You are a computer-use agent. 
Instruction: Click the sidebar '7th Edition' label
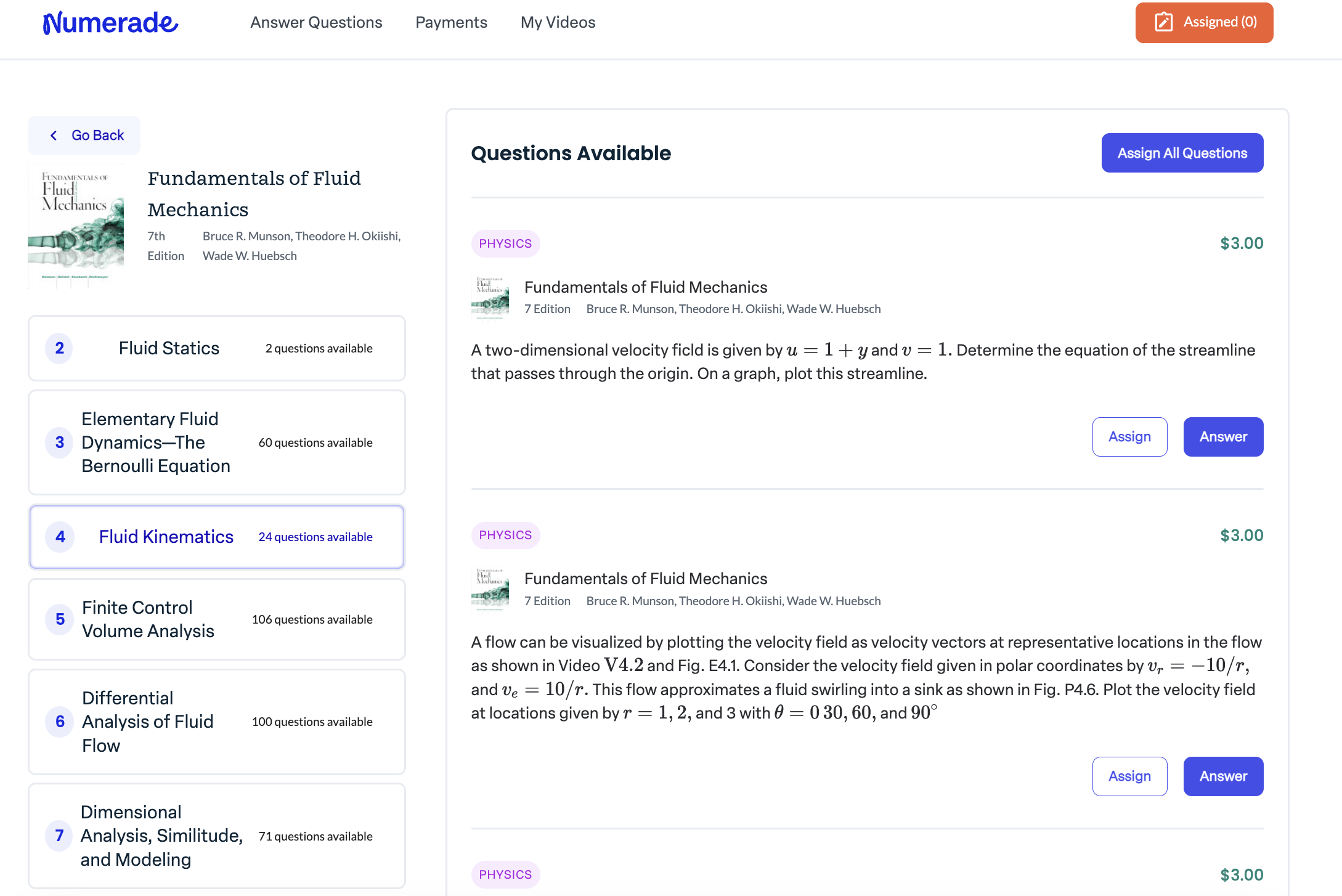[166, 246]
